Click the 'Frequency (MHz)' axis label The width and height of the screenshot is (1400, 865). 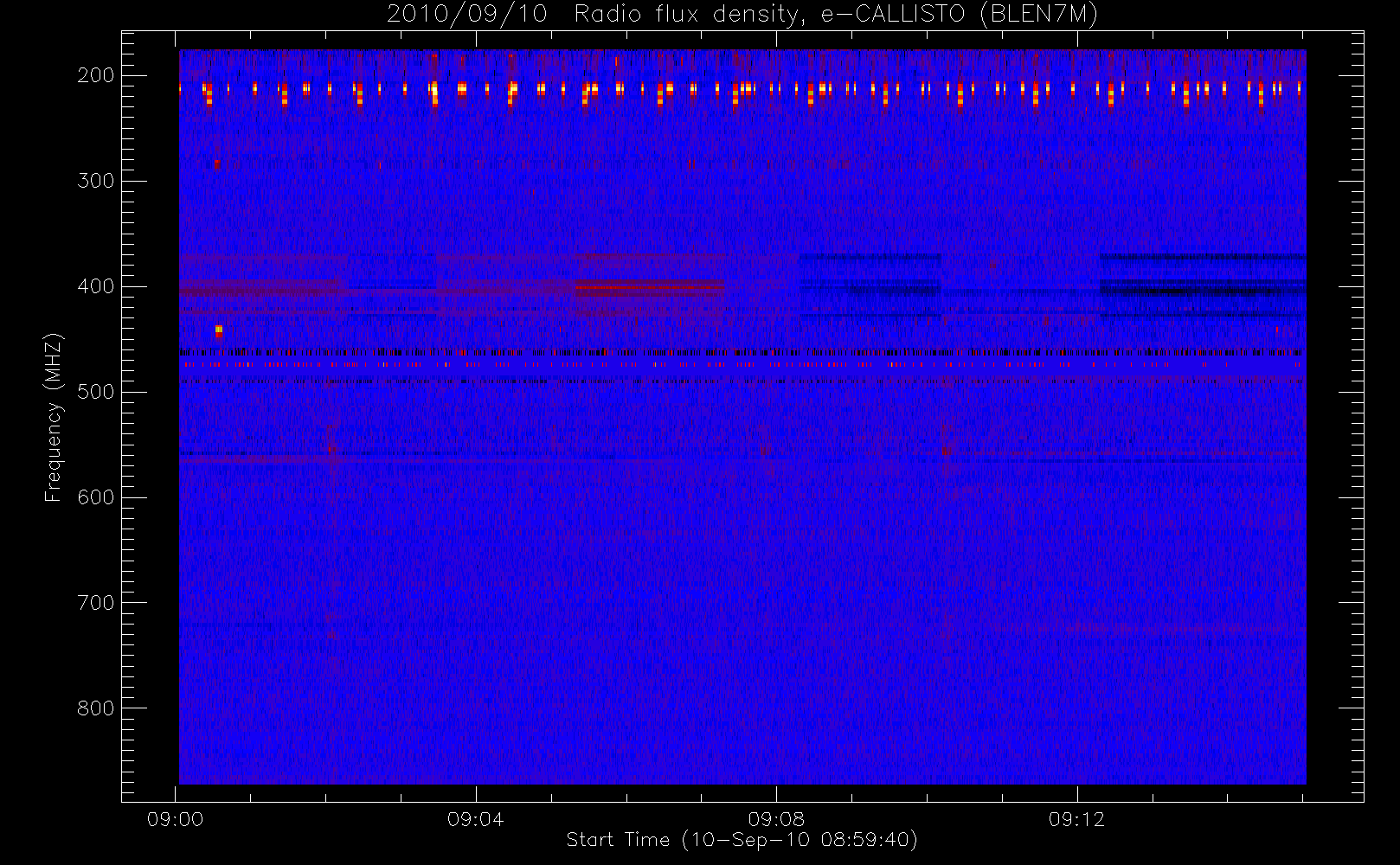coord(54,417)
